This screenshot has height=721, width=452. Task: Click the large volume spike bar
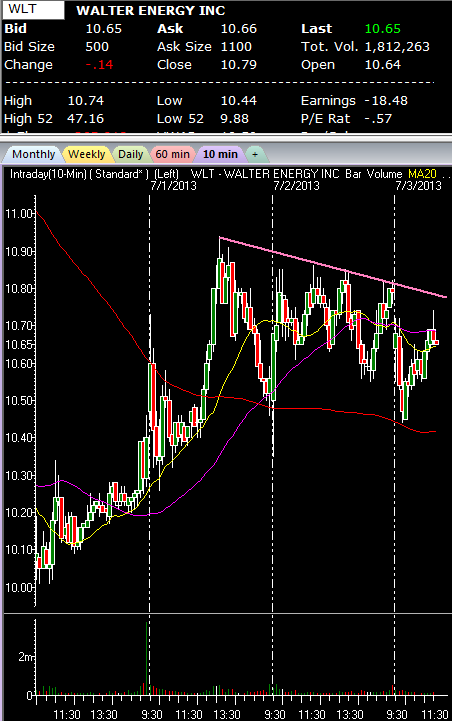point(147,658)
